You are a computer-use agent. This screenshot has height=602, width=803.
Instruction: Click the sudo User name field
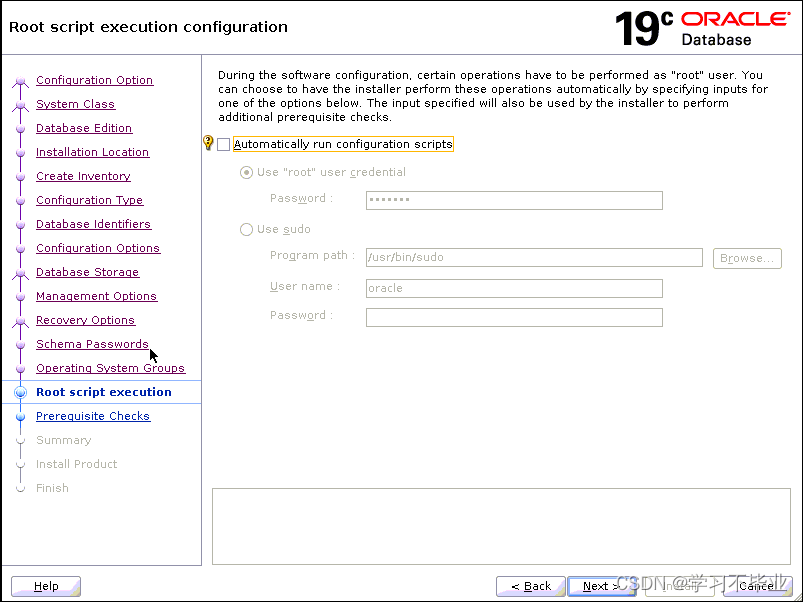click(x=514, y=287)
